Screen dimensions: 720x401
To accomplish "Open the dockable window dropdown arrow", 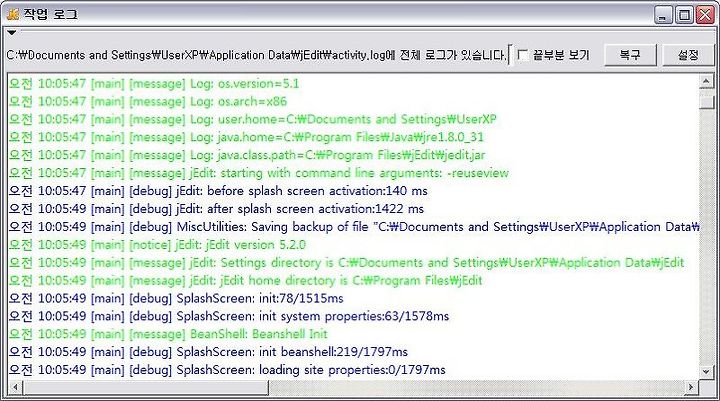I will click(x=12, y=32).
